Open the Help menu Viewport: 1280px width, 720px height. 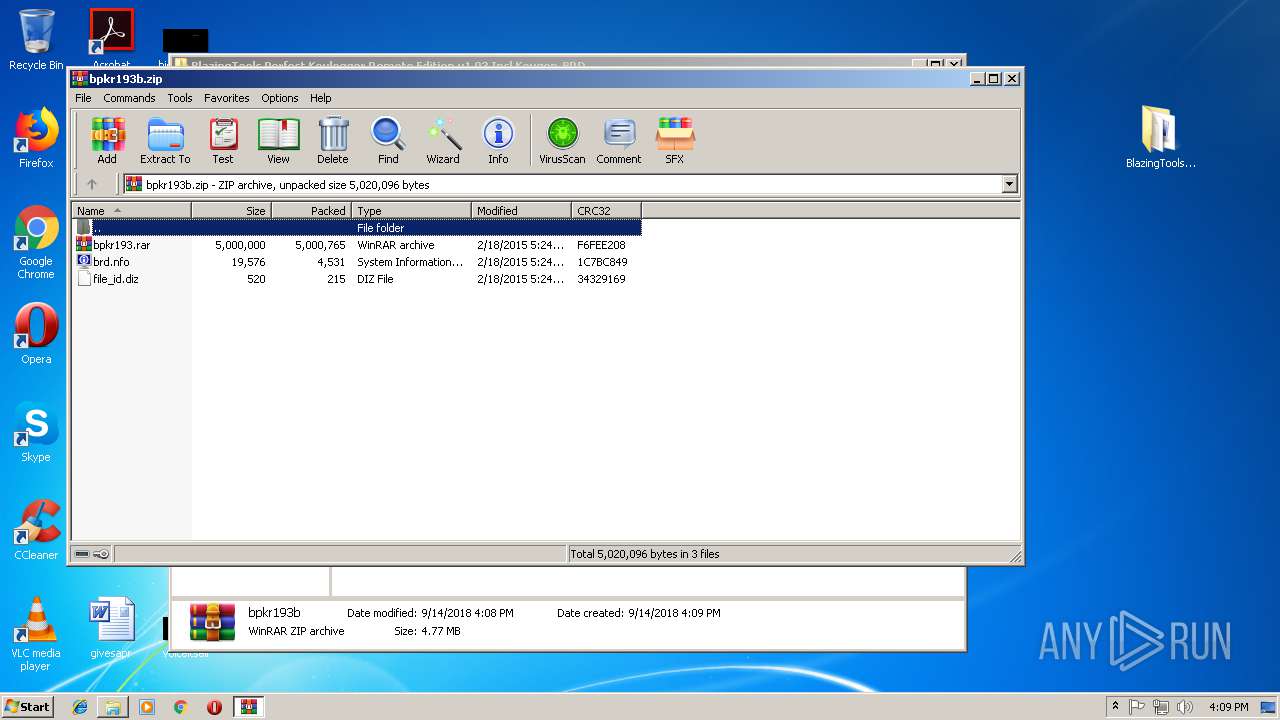(x=320, y=98)
